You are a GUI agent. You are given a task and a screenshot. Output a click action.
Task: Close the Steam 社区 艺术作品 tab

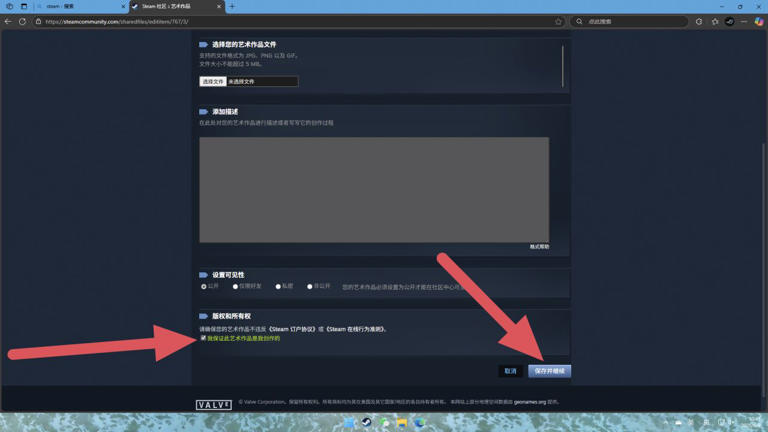tap(219, 6)
